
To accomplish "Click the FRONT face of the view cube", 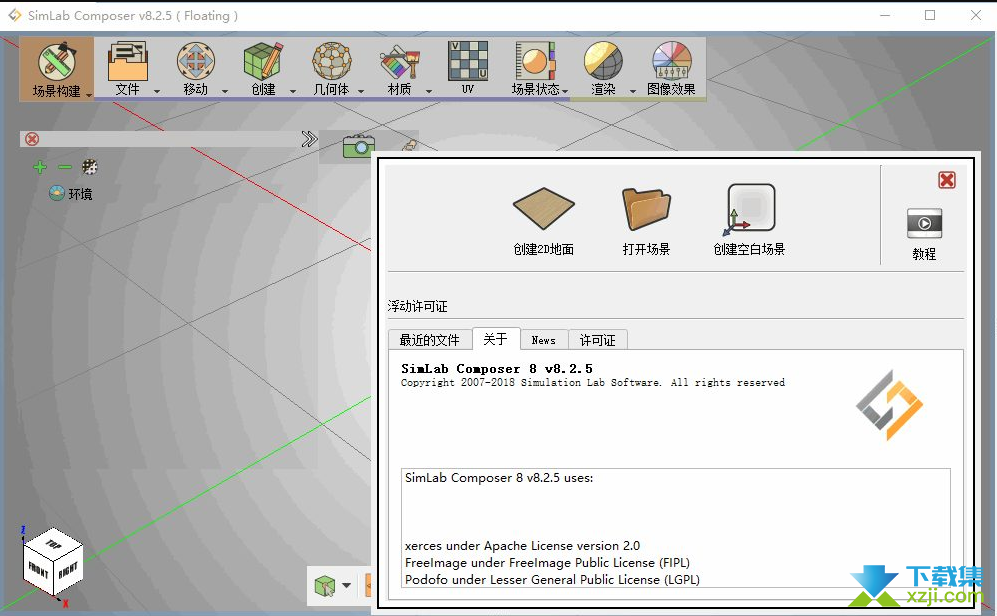I will (38, 569).
